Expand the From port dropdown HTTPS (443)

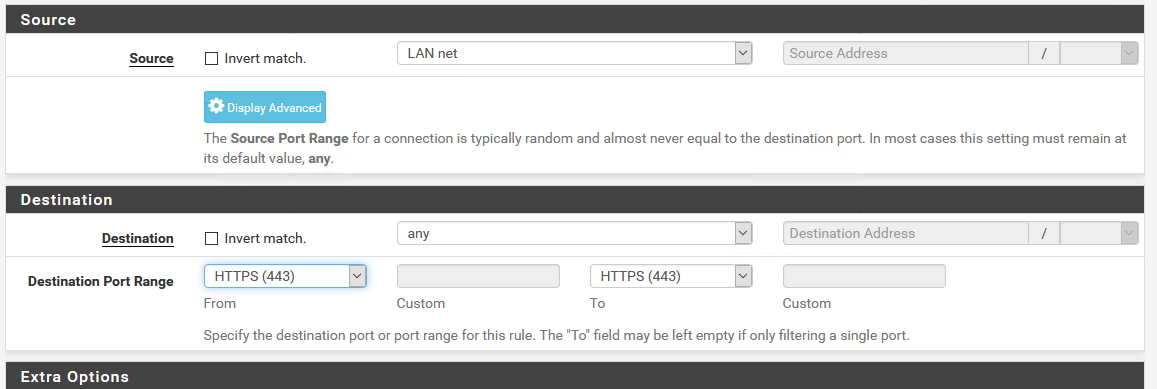point(285,276)
